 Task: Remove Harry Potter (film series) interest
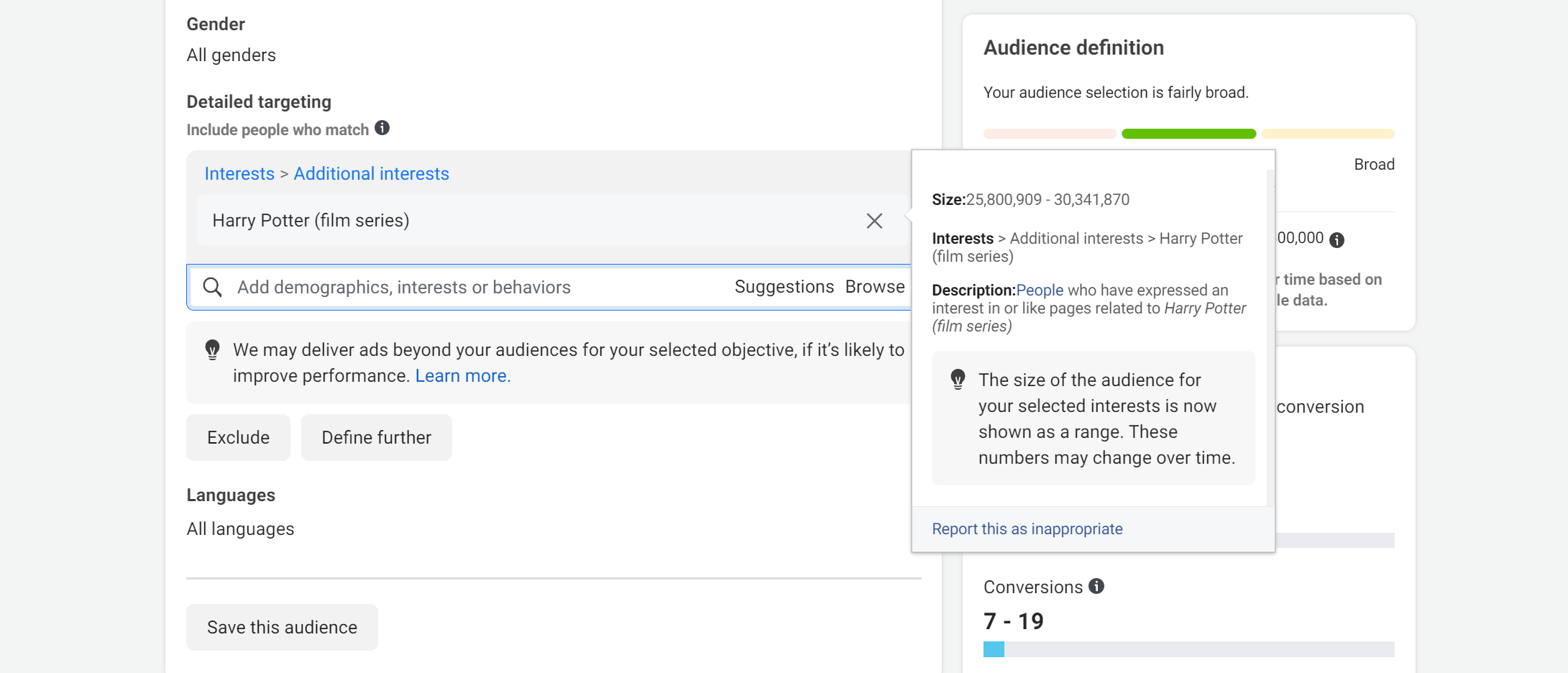874,221
